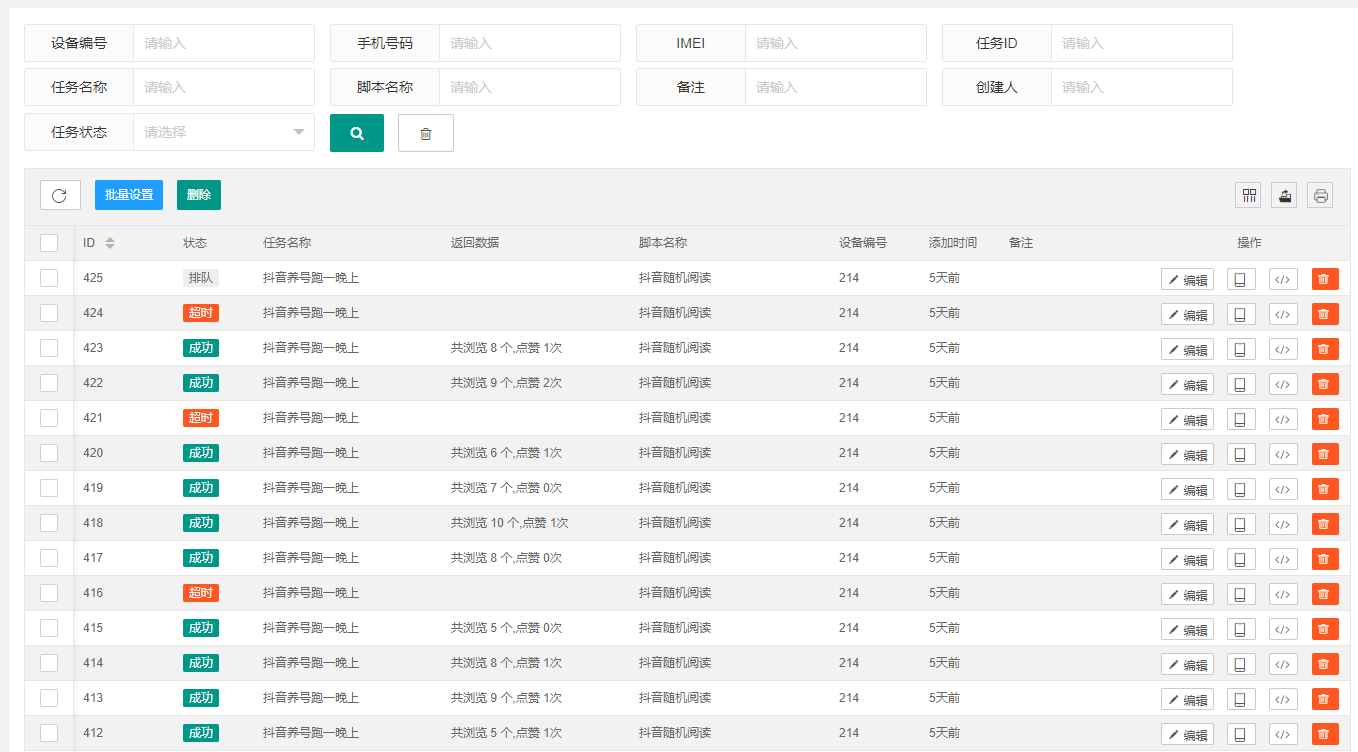Screen dimensions: 1358x752
Task: Open log book icon for row 425
Action: [x=1241, y=279]
